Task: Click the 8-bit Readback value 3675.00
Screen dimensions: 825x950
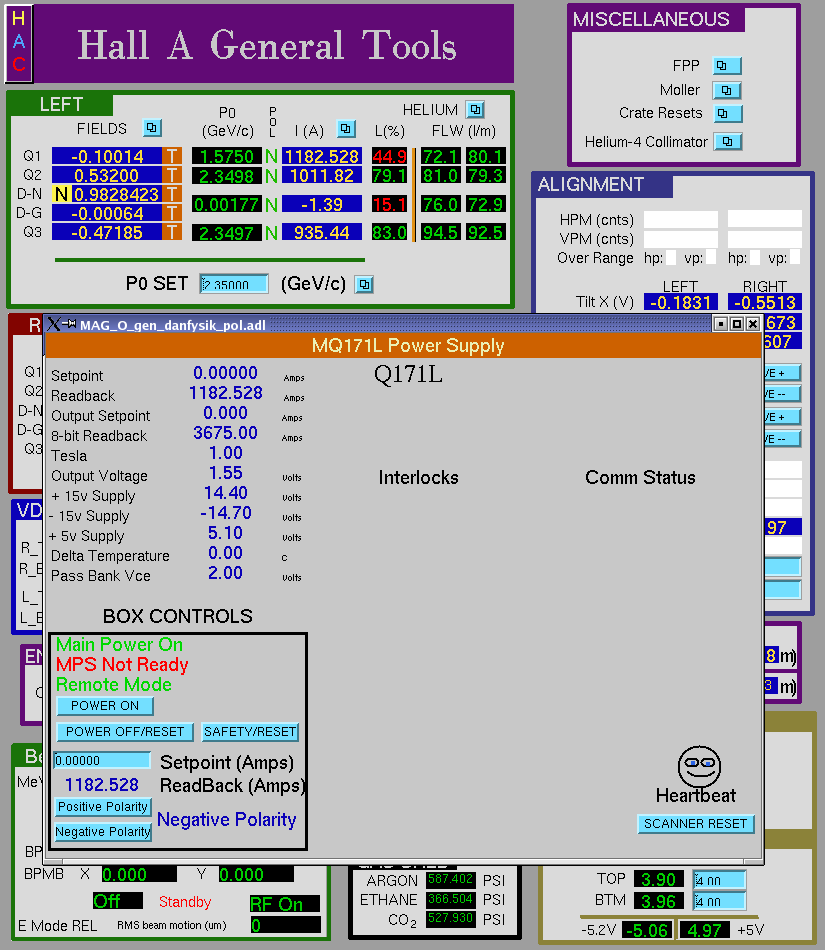Action: click(x=225, y=433)
